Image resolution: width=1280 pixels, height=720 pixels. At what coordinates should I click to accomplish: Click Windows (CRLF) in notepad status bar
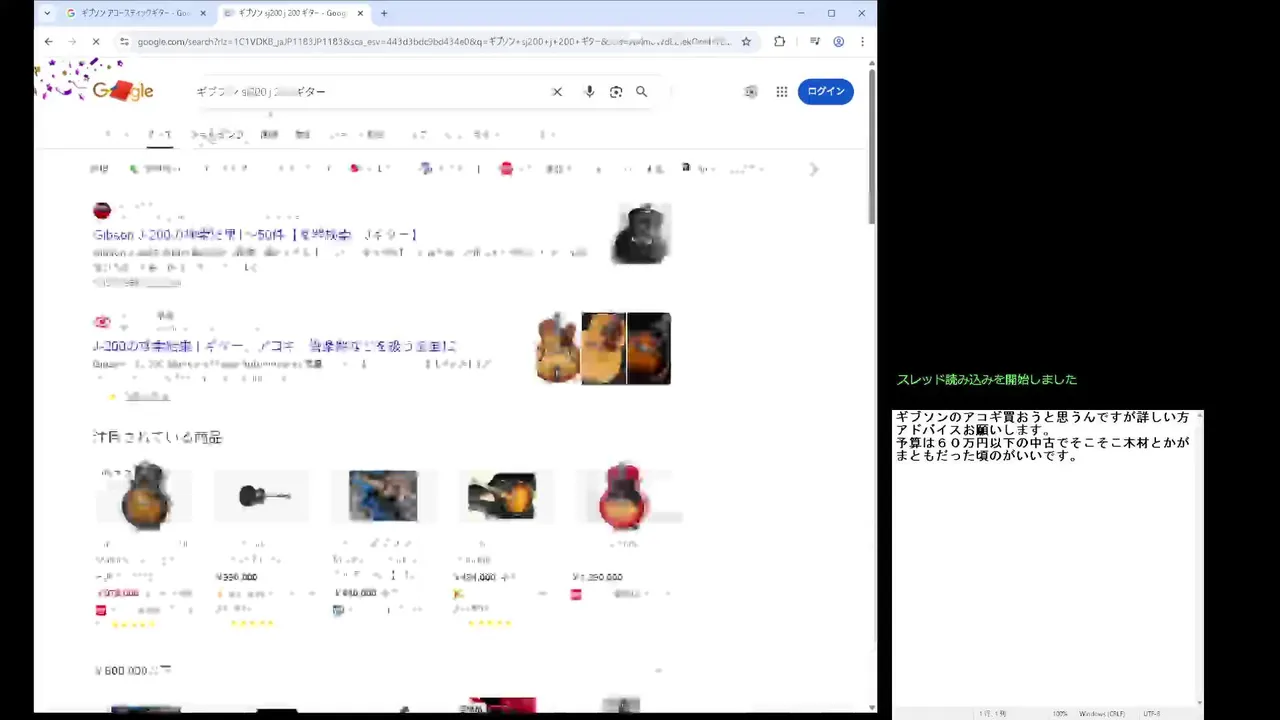click(1102, 714)
